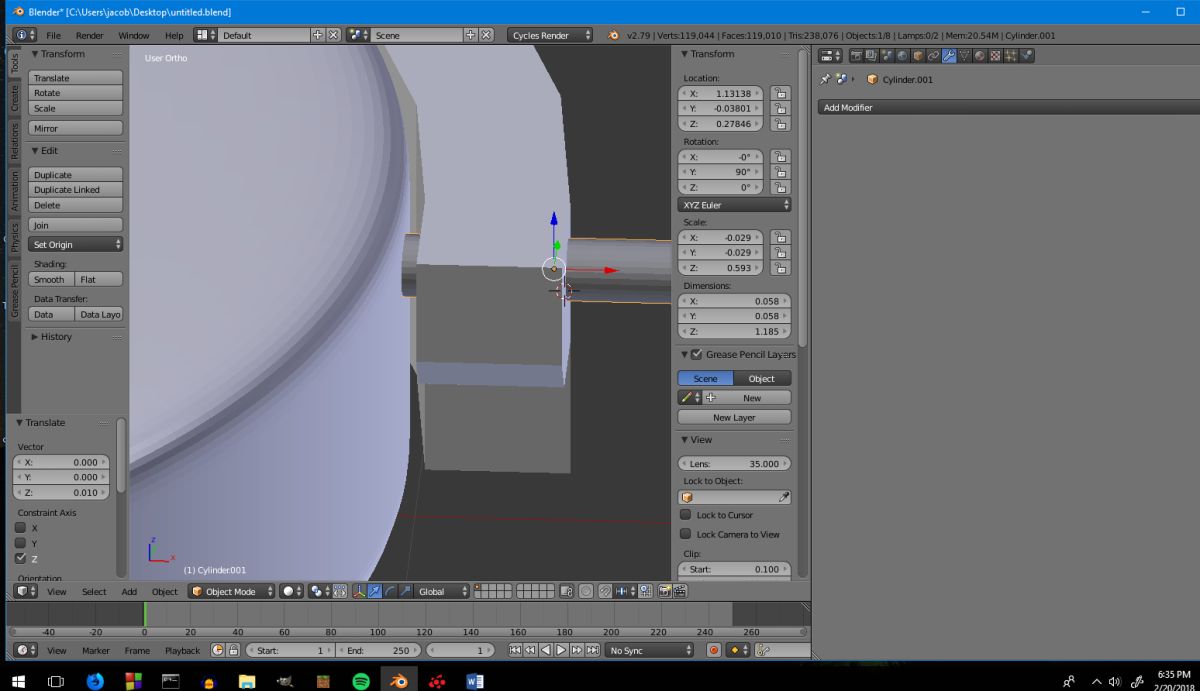Click the Scale manipulator icon
Viewport: 1200px width, 691px height.
click(406, 591)
